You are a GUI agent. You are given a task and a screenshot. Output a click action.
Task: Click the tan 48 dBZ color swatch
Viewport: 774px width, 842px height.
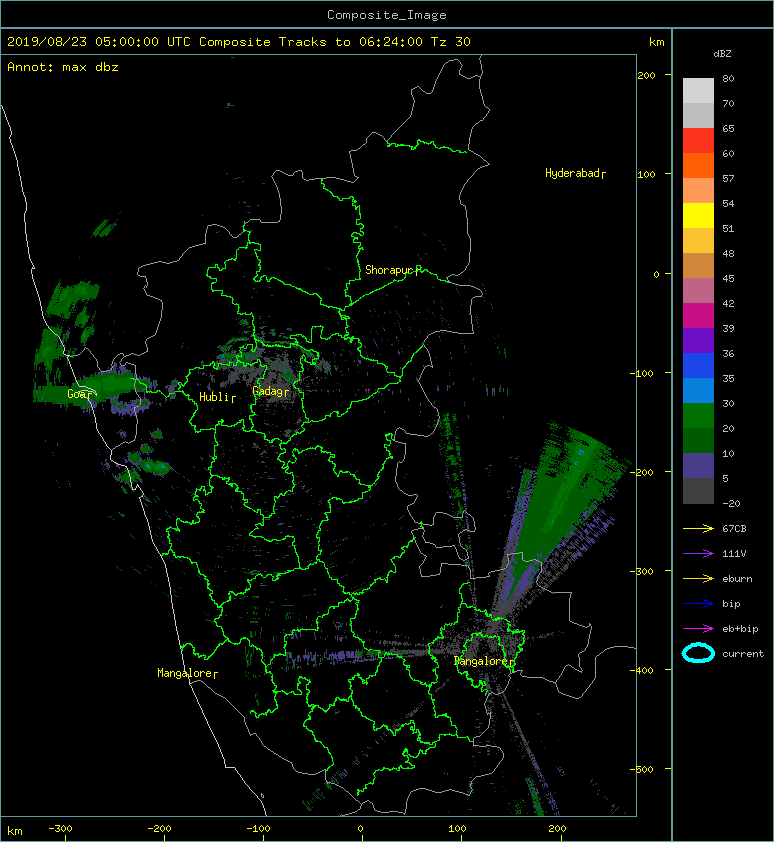point(698,266)
